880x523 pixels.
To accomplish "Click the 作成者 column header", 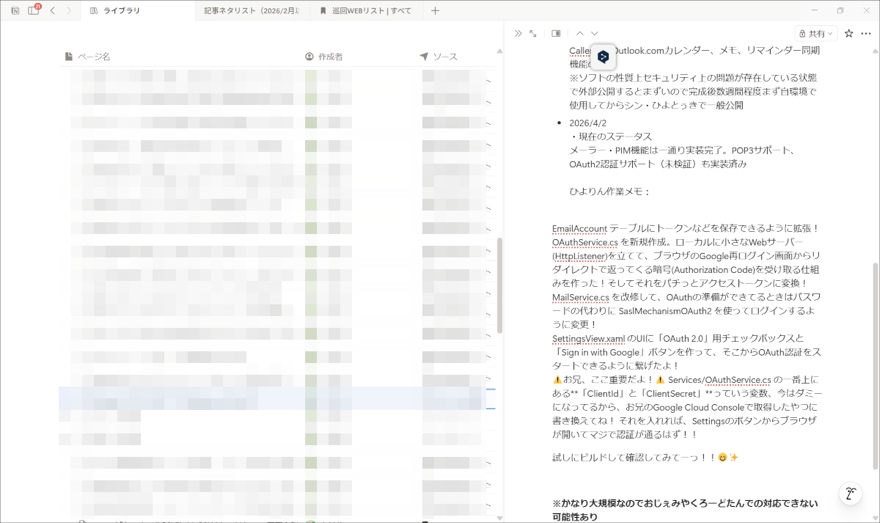I will pyautogui.click(x=330, y=57).
